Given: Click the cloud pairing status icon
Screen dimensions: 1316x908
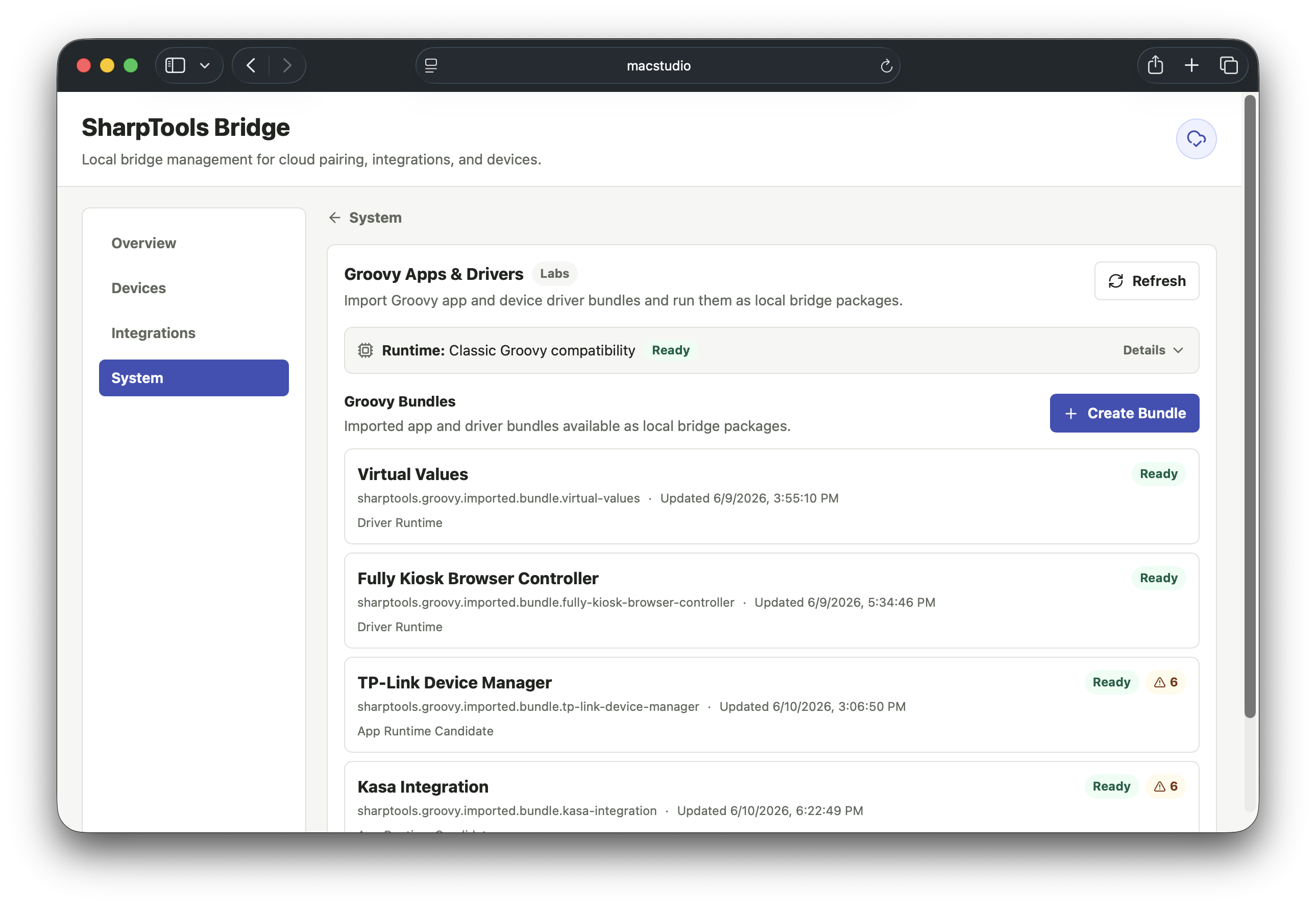Looking at the screenshot, I should tap(1196, 139).
